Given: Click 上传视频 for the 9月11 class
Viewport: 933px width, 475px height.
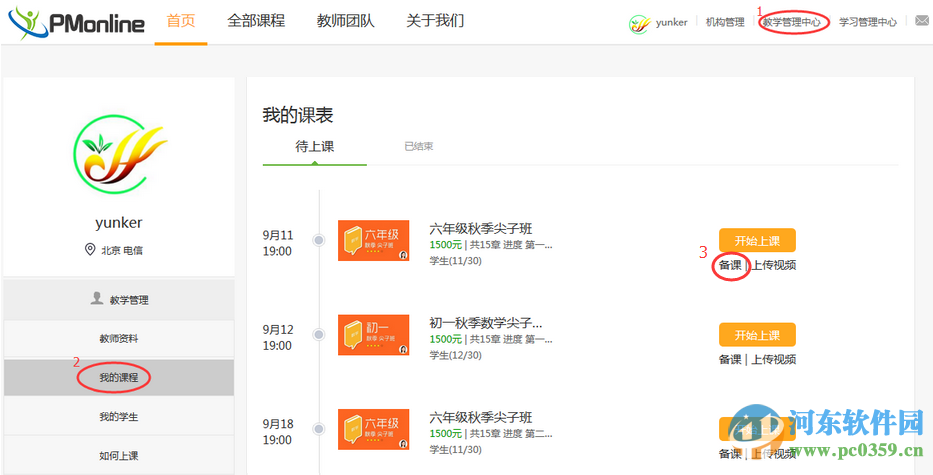Looking at the screenshot, I should [x=774, y=265].
